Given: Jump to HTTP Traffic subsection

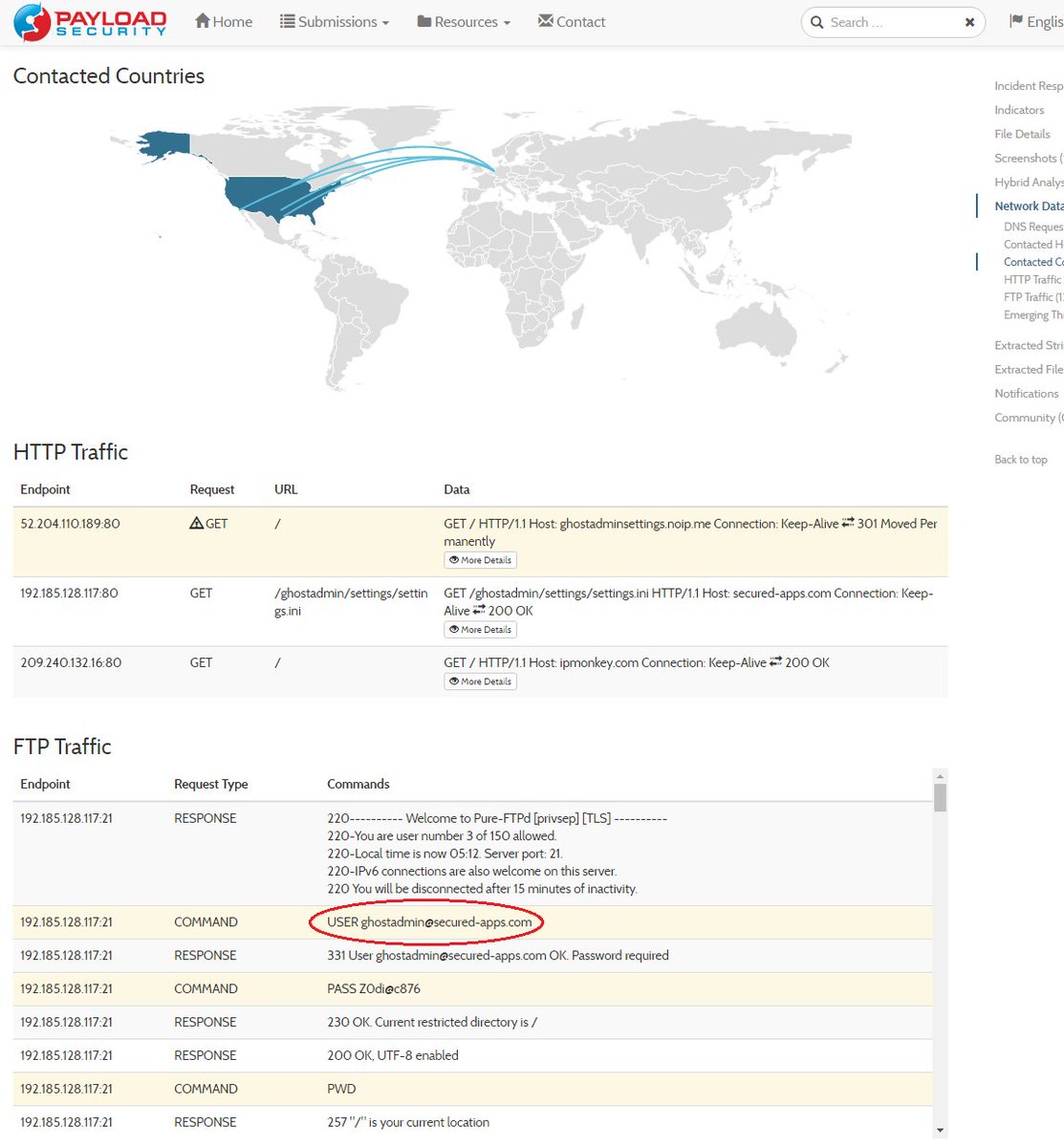Looking at the screenshot, I should click(1032, 279).
